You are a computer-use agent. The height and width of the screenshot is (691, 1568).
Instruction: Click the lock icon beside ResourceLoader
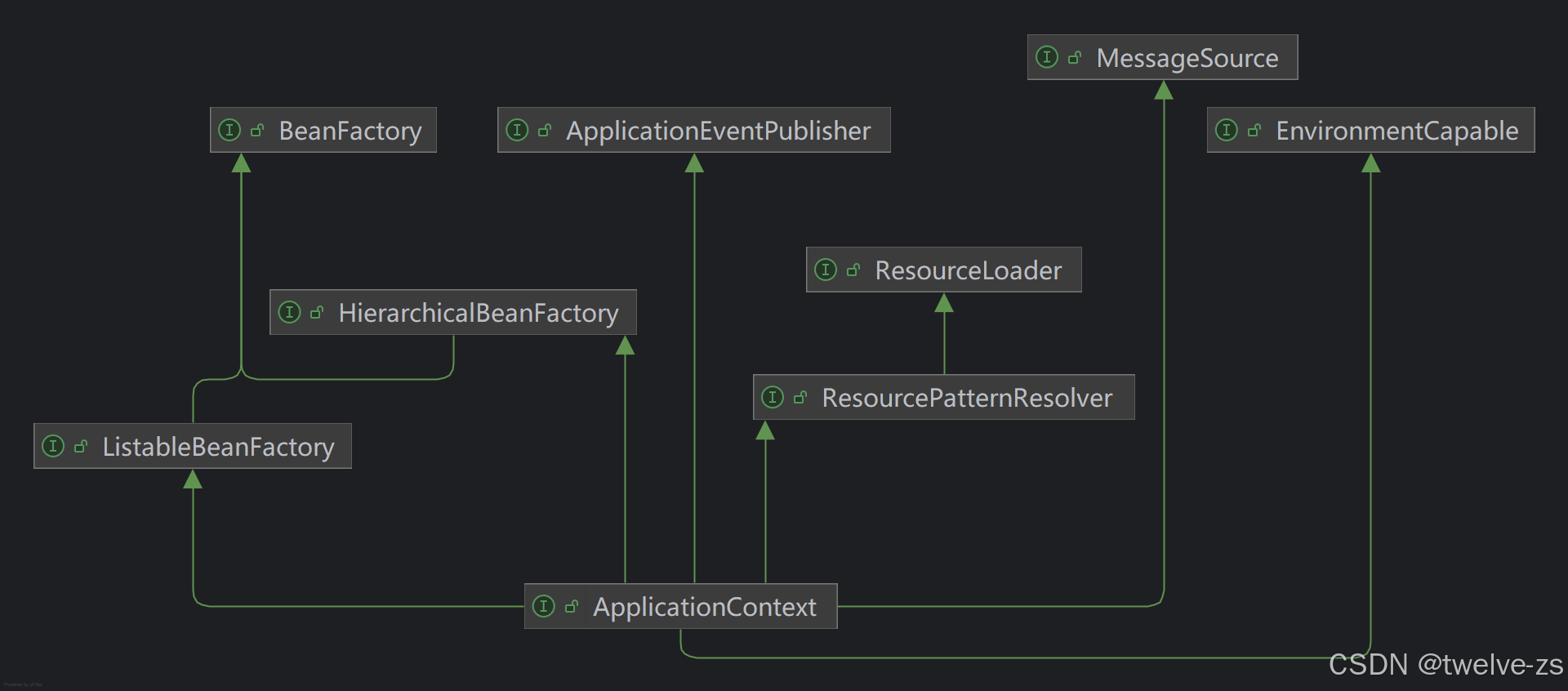click(x=853, y=270)
